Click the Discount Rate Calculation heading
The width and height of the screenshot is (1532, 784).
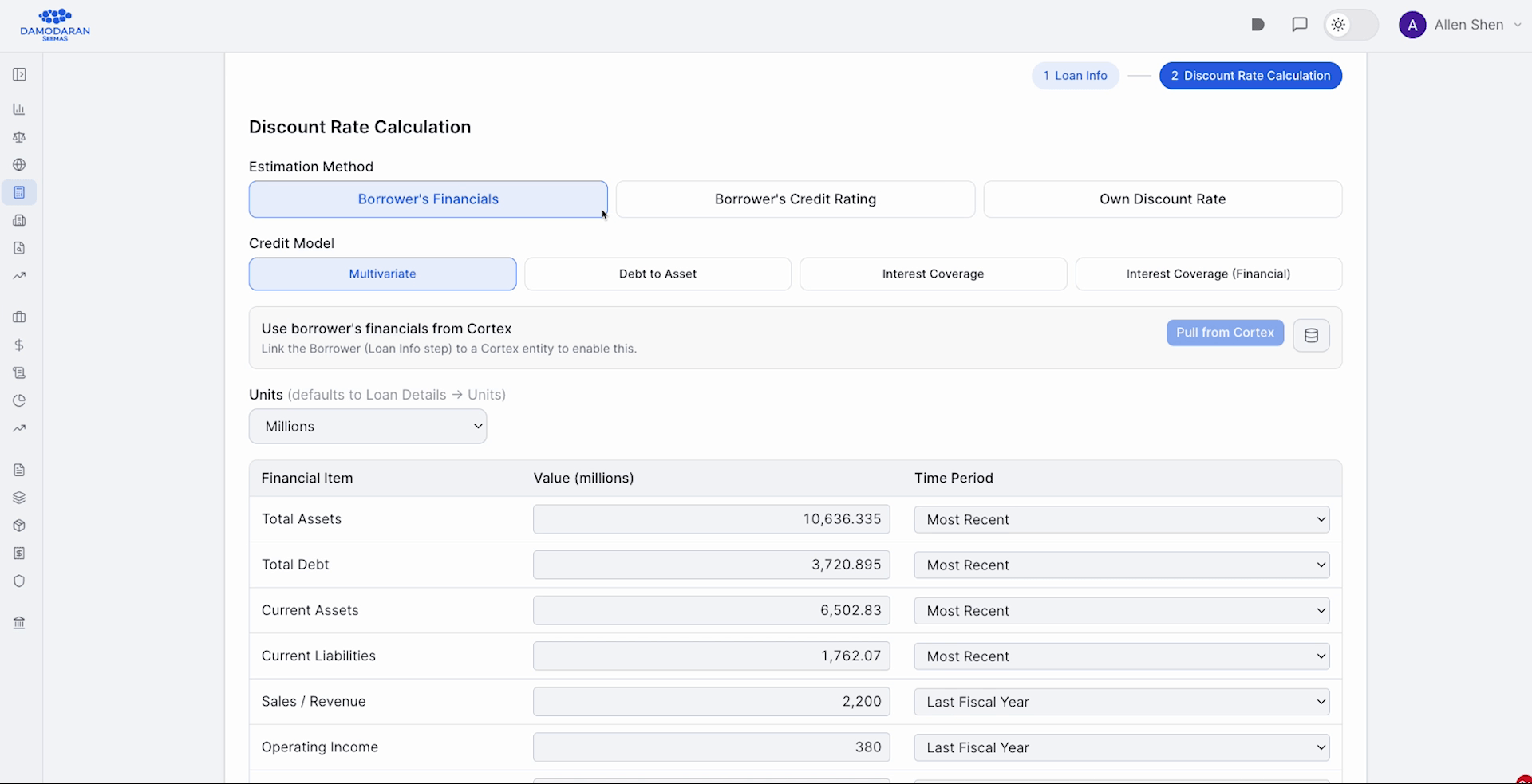pyautogui.click(x=360, y=127)
